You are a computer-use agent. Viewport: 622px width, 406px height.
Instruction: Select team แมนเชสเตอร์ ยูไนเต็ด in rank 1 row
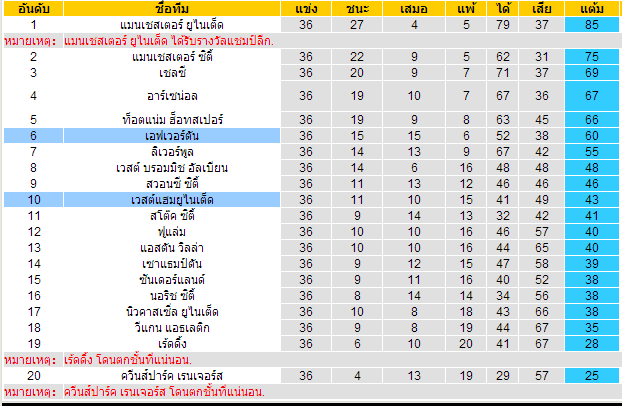point(172,25)
